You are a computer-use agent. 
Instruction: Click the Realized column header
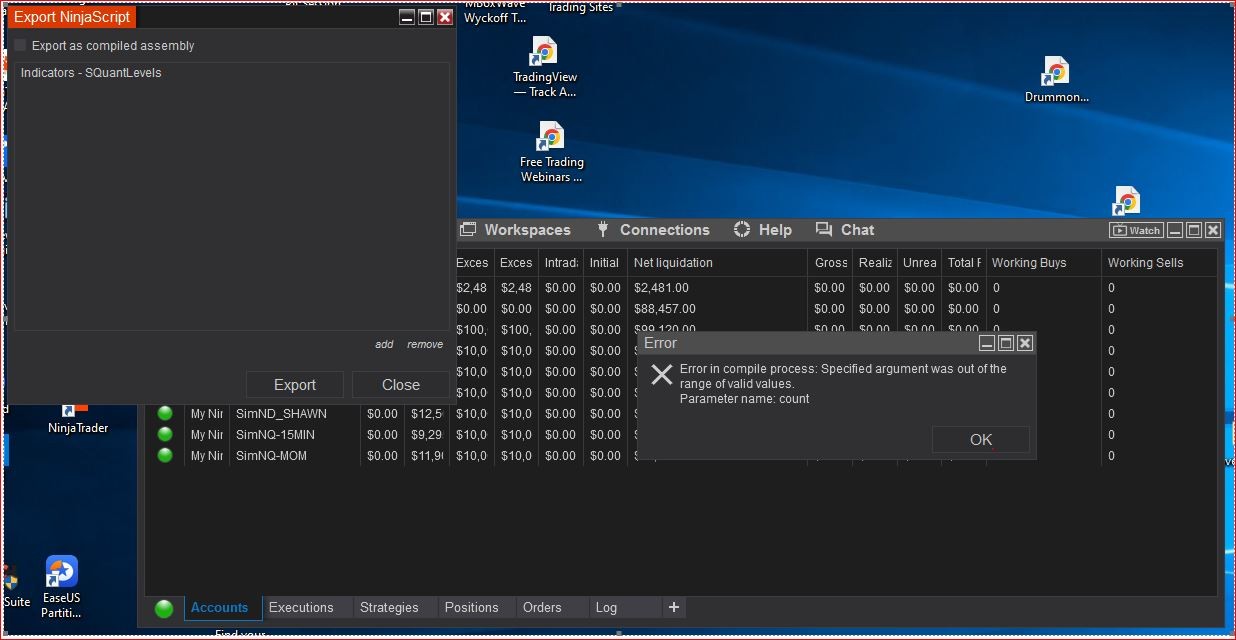tap(875, 263)
